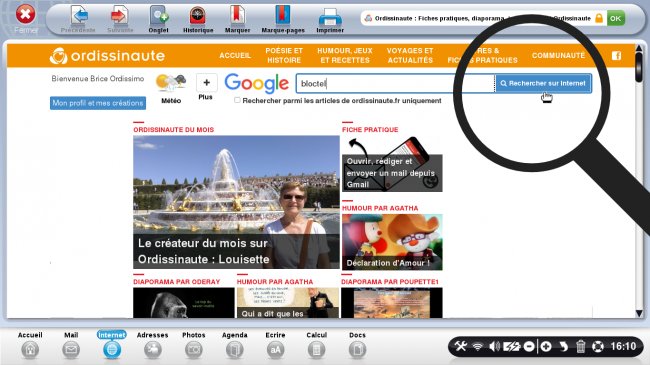Open the HUMOUR, JEUX ET RECETTES menu

tap(345, 55)
